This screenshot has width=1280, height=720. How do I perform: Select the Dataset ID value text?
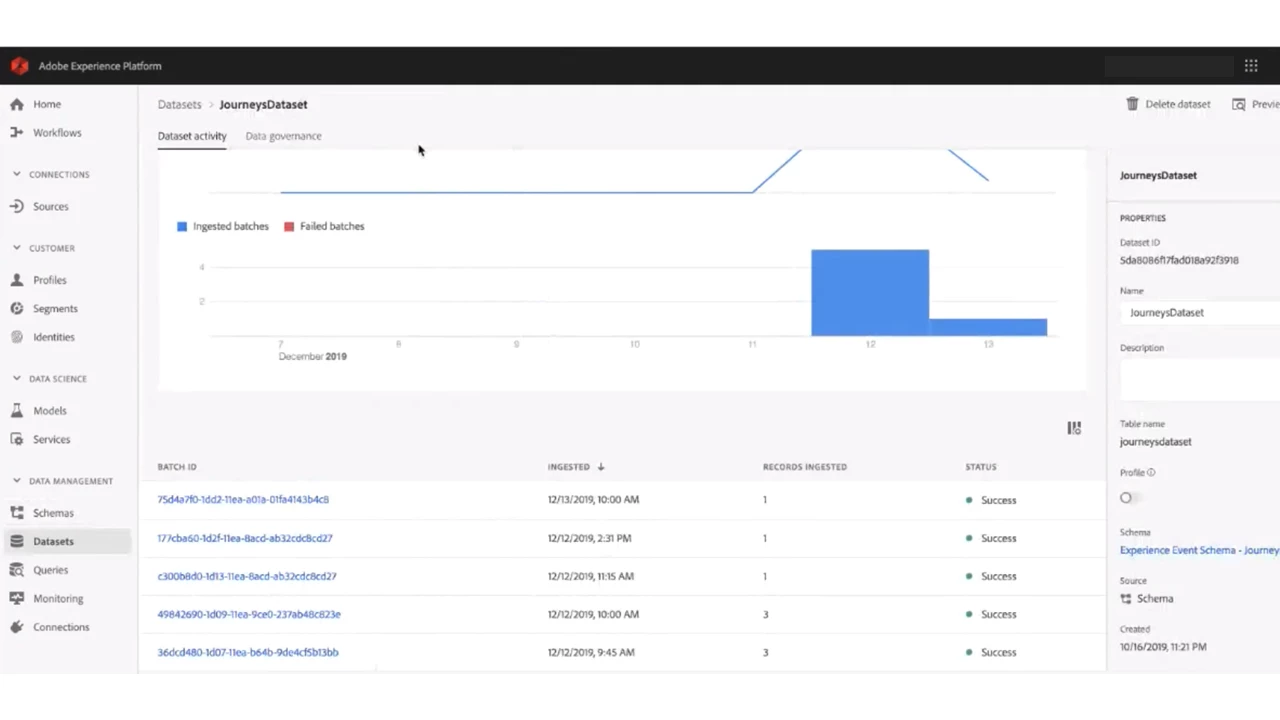1179,260
